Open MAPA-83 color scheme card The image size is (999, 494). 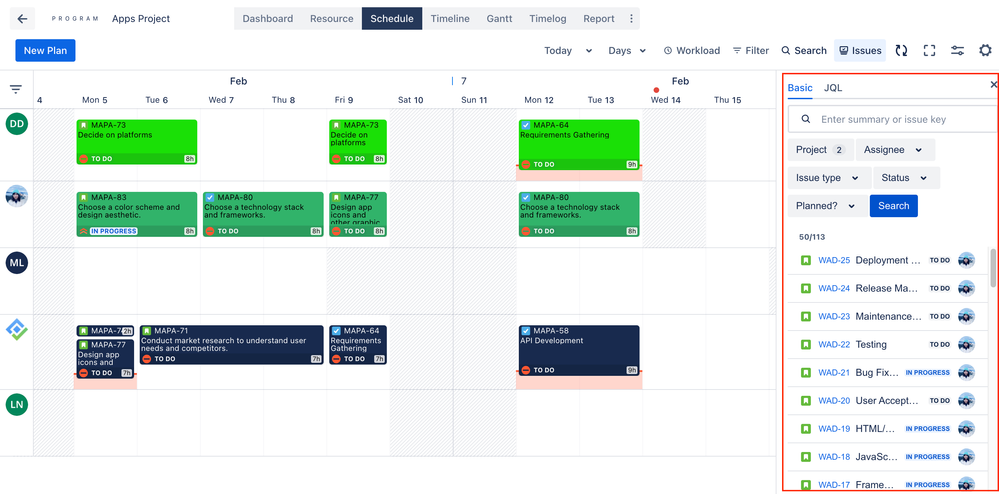click(x=136, y=214)
